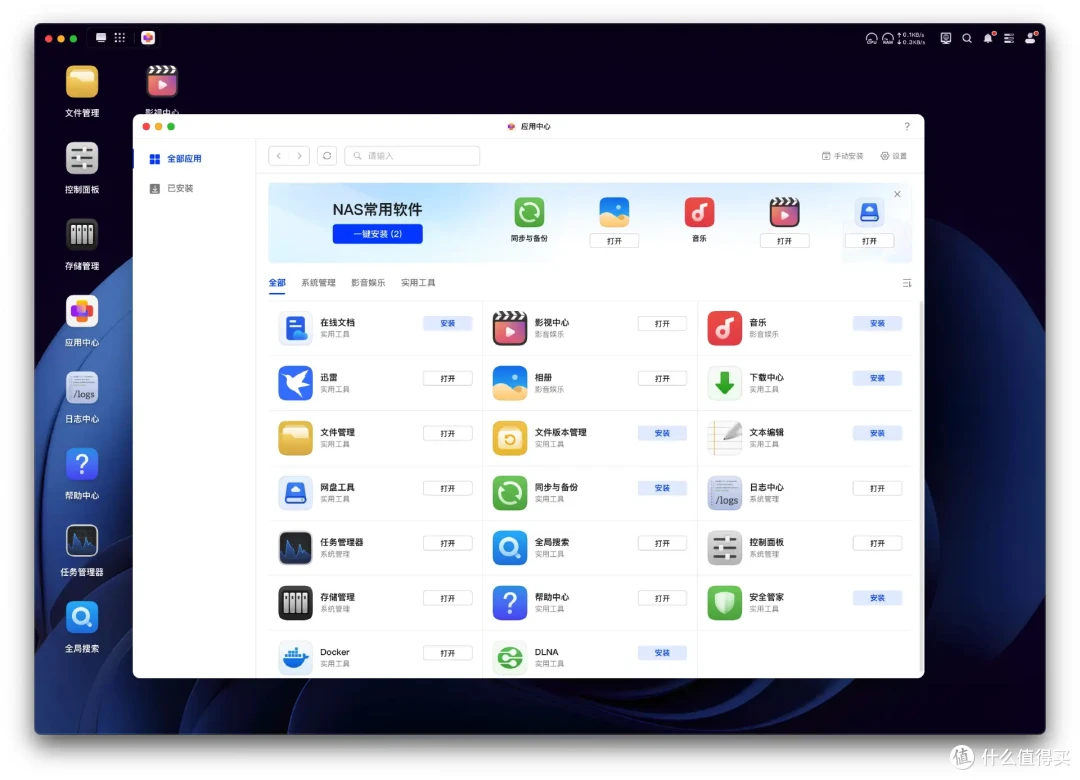The height and width of the screenshot is (780, 1080).
Task: Open 全局搜索 desktop icon
Action: click(81, 617)
